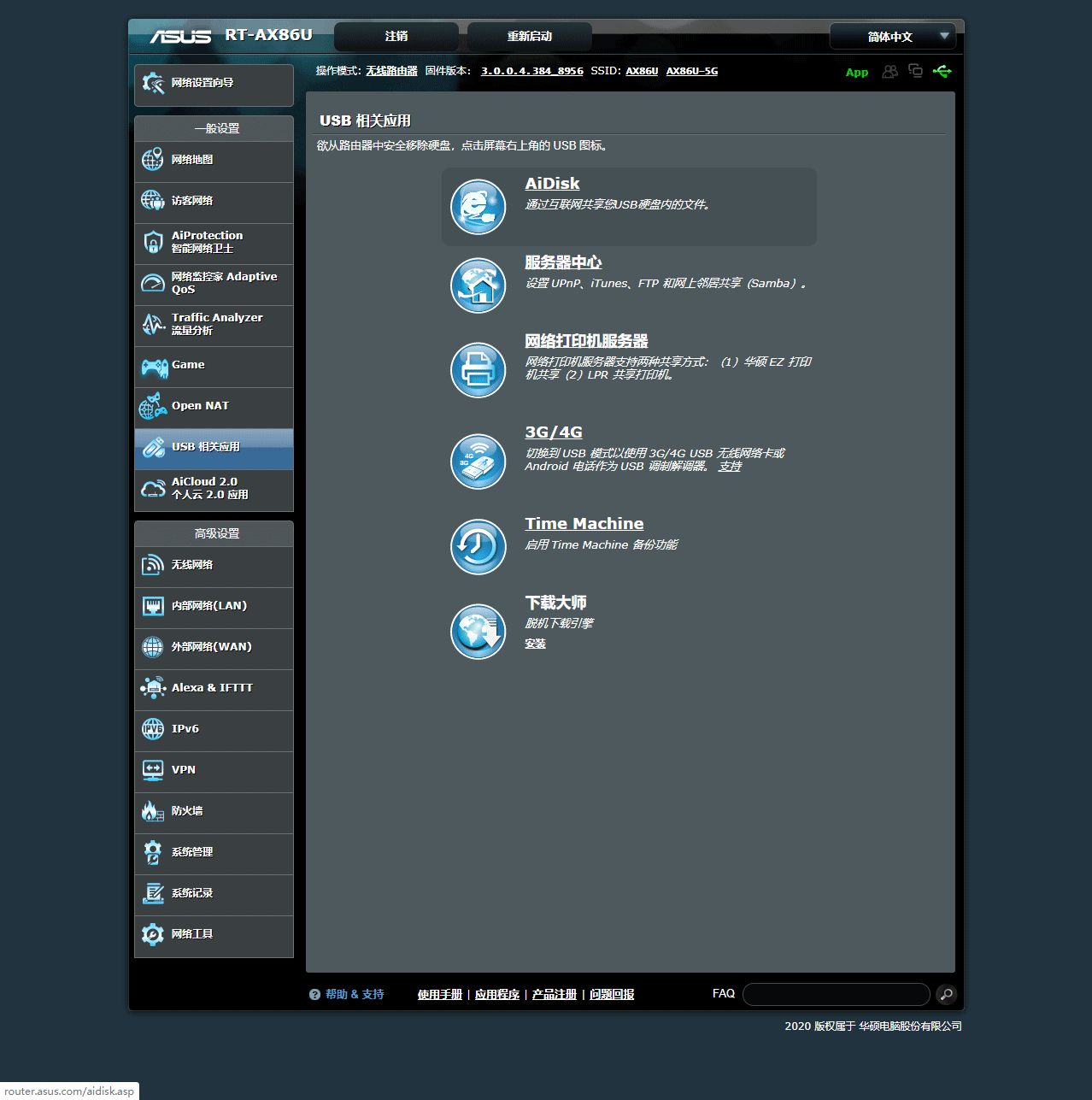The image size is (1092, 1100).
Task: Click the firmware version 3.0.0.4.384_8956 link
Action: [x=532, y=71]
